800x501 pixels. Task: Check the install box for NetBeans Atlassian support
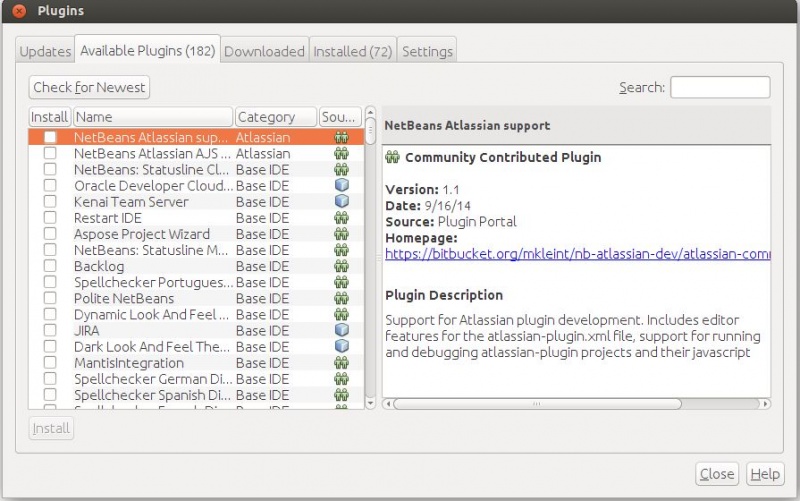[50, 138]
